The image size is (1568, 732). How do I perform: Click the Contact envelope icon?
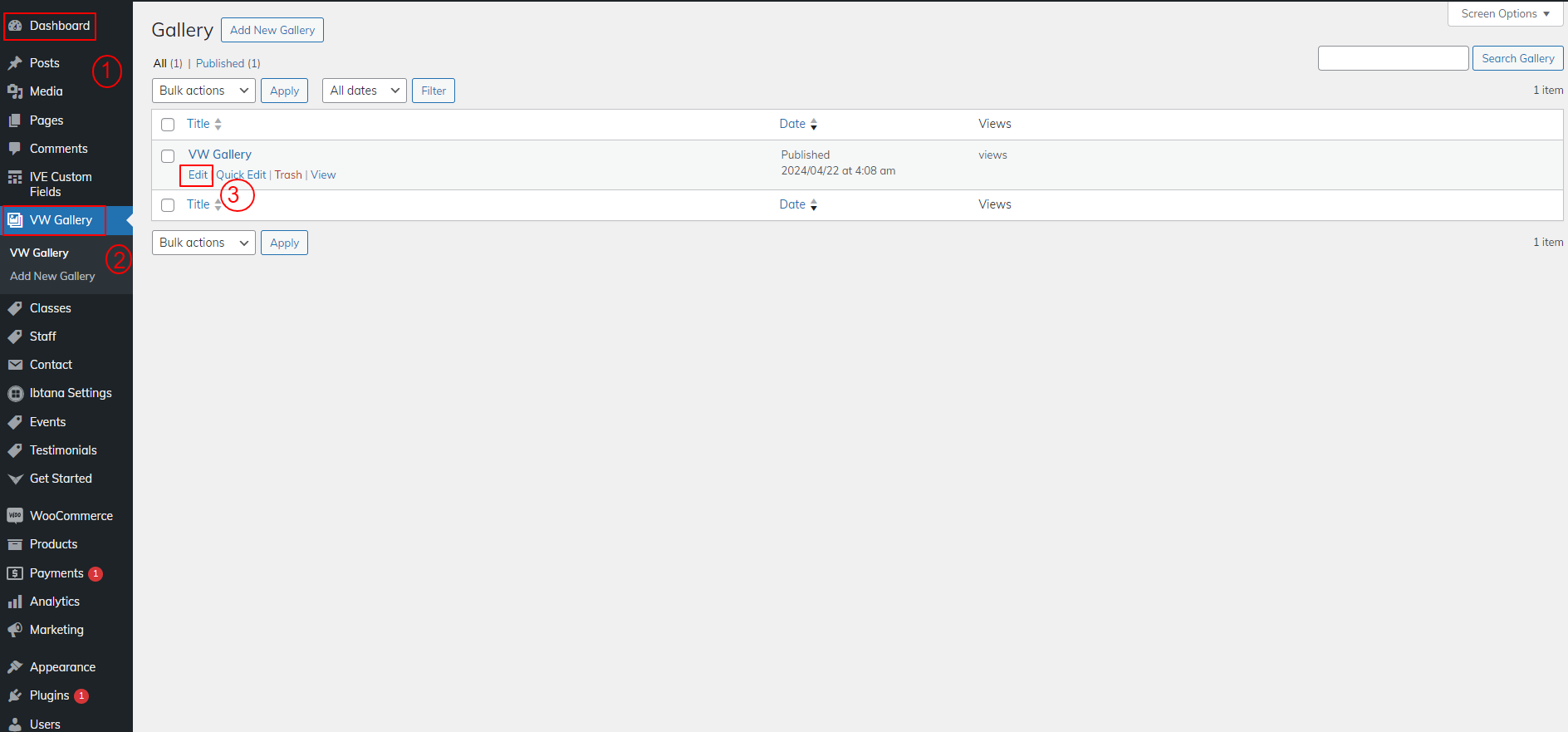15,365
